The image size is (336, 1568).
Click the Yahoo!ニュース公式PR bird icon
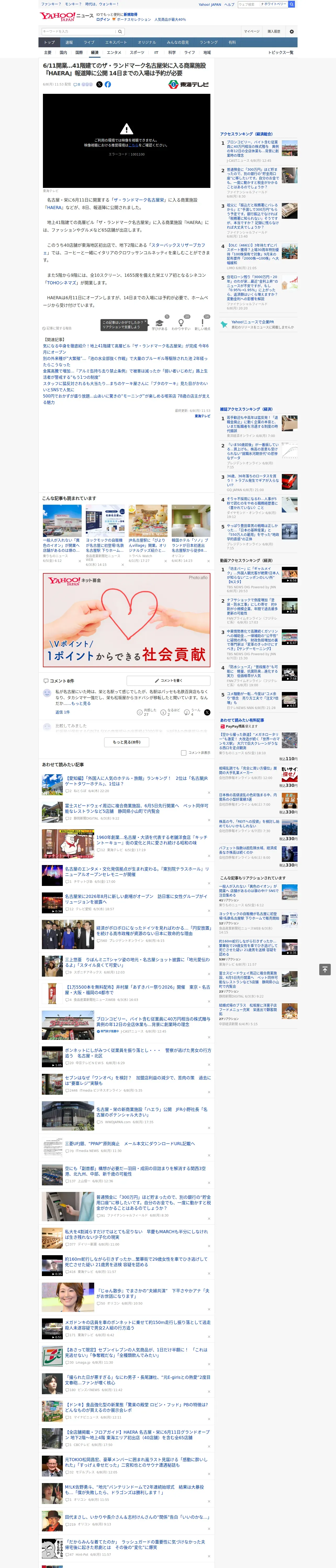pos(225,324)
